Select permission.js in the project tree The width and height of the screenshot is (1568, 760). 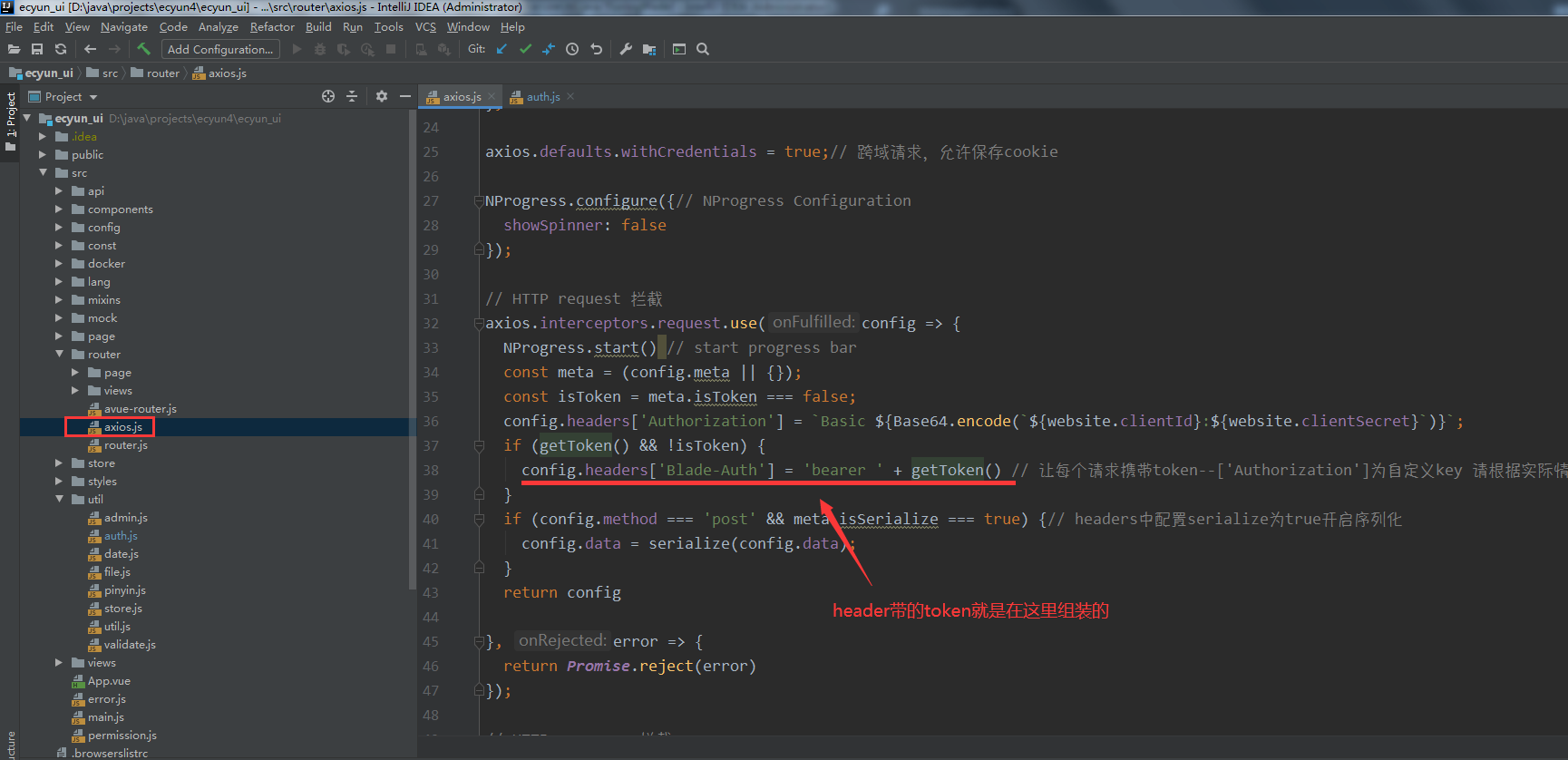point(122,736)
